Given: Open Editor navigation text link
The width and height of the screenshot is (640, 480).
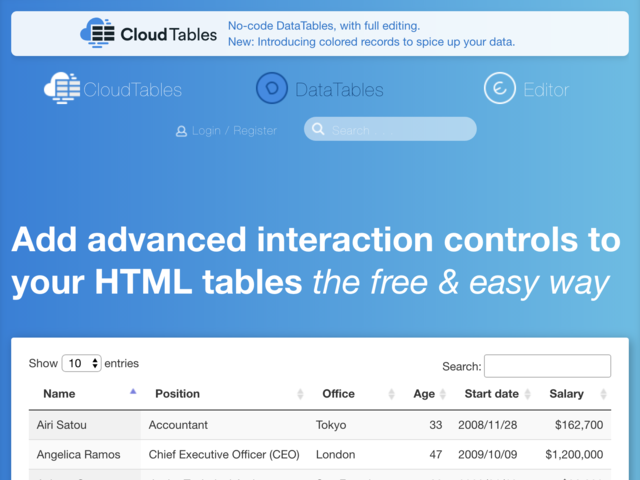Looking at the screenshot, I should [546, 90].
